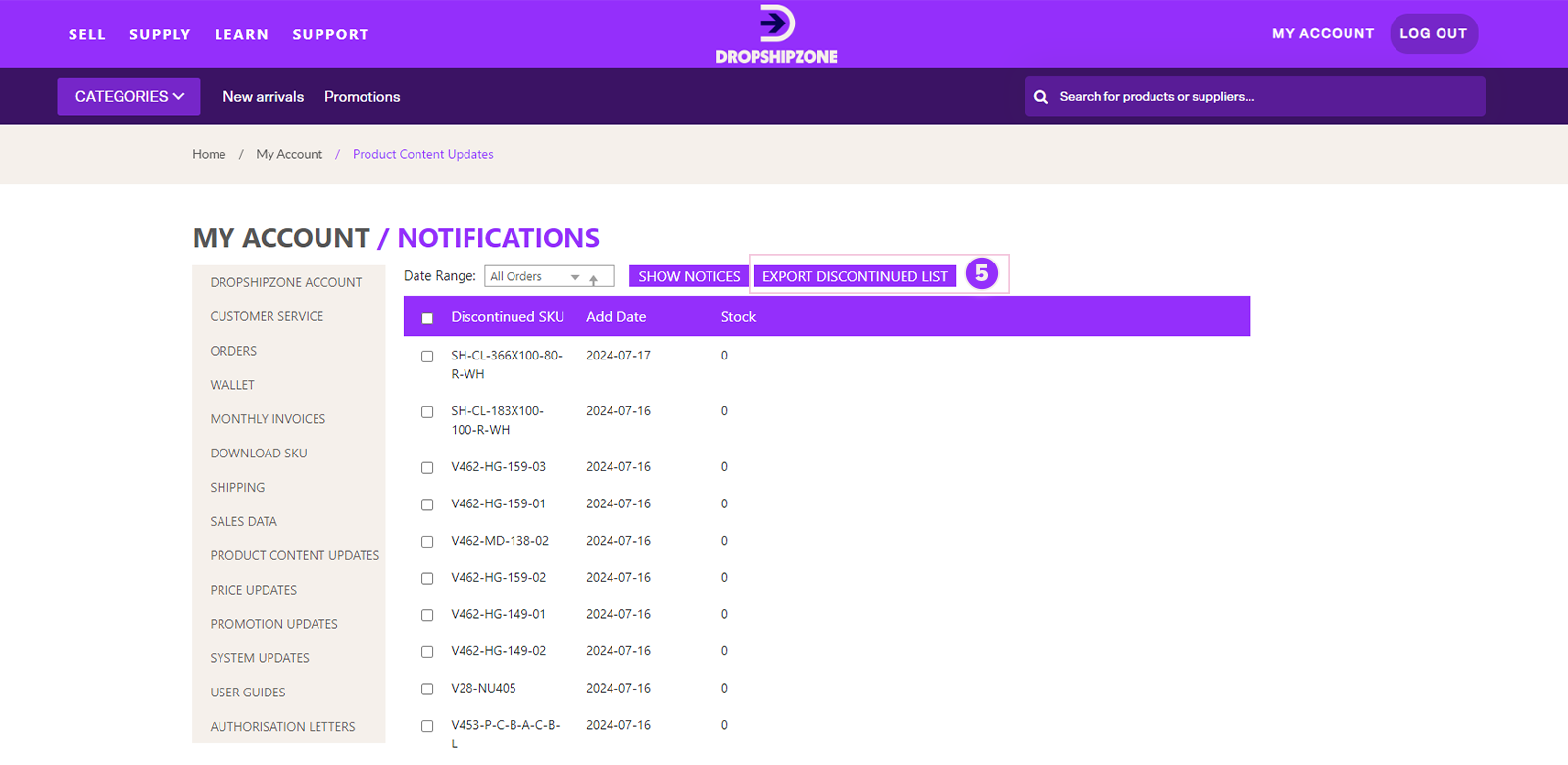Click the Show Notices button

[689, 277]
